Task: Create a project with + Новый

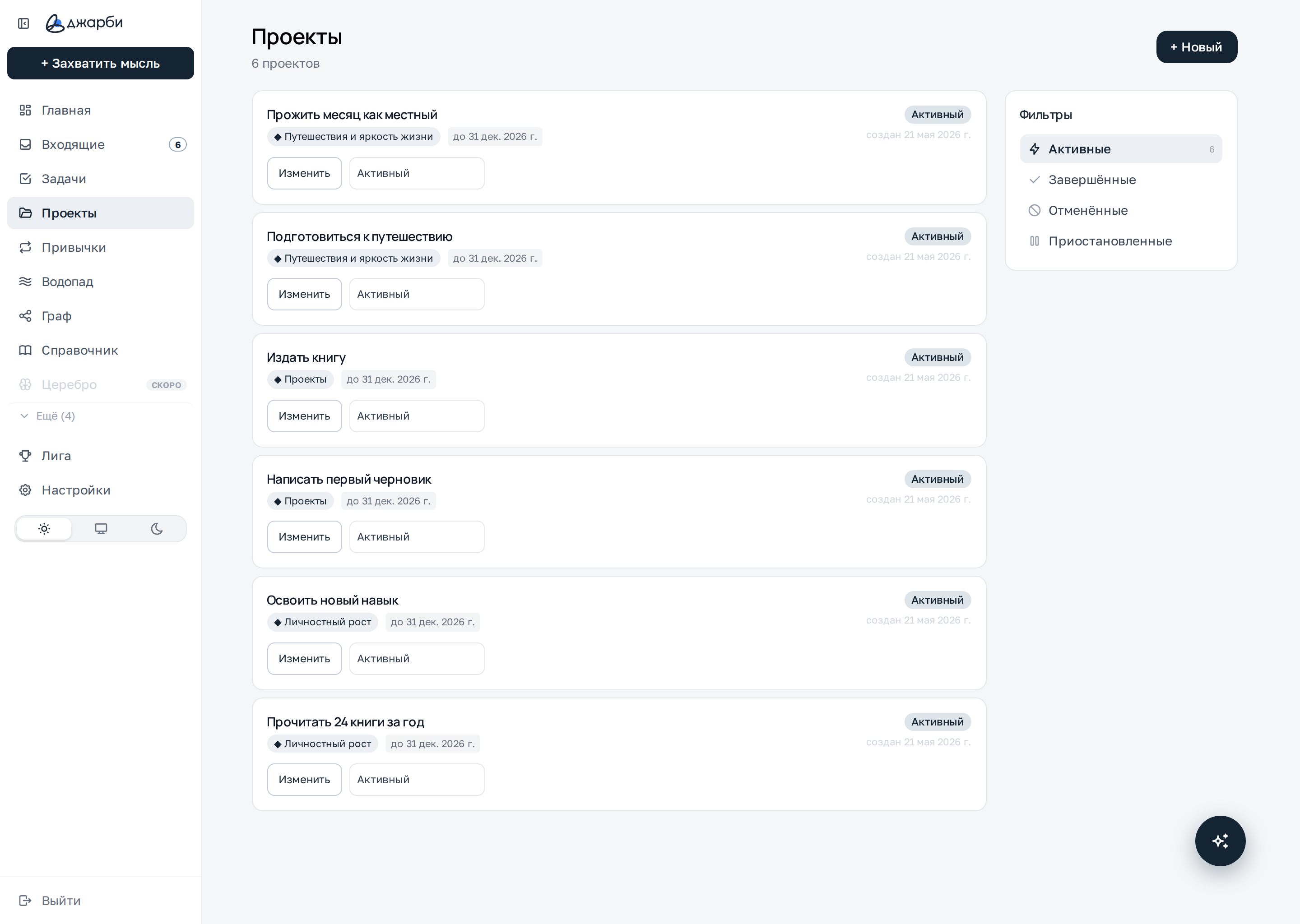Action: tap(1197, 46)
